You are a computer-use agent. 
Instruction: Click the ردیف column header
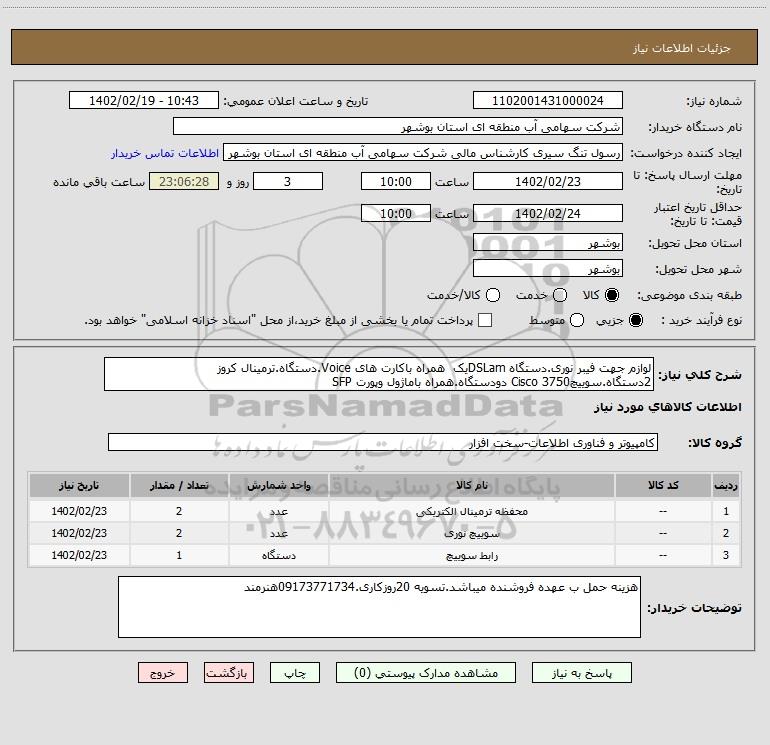point(726,485)
